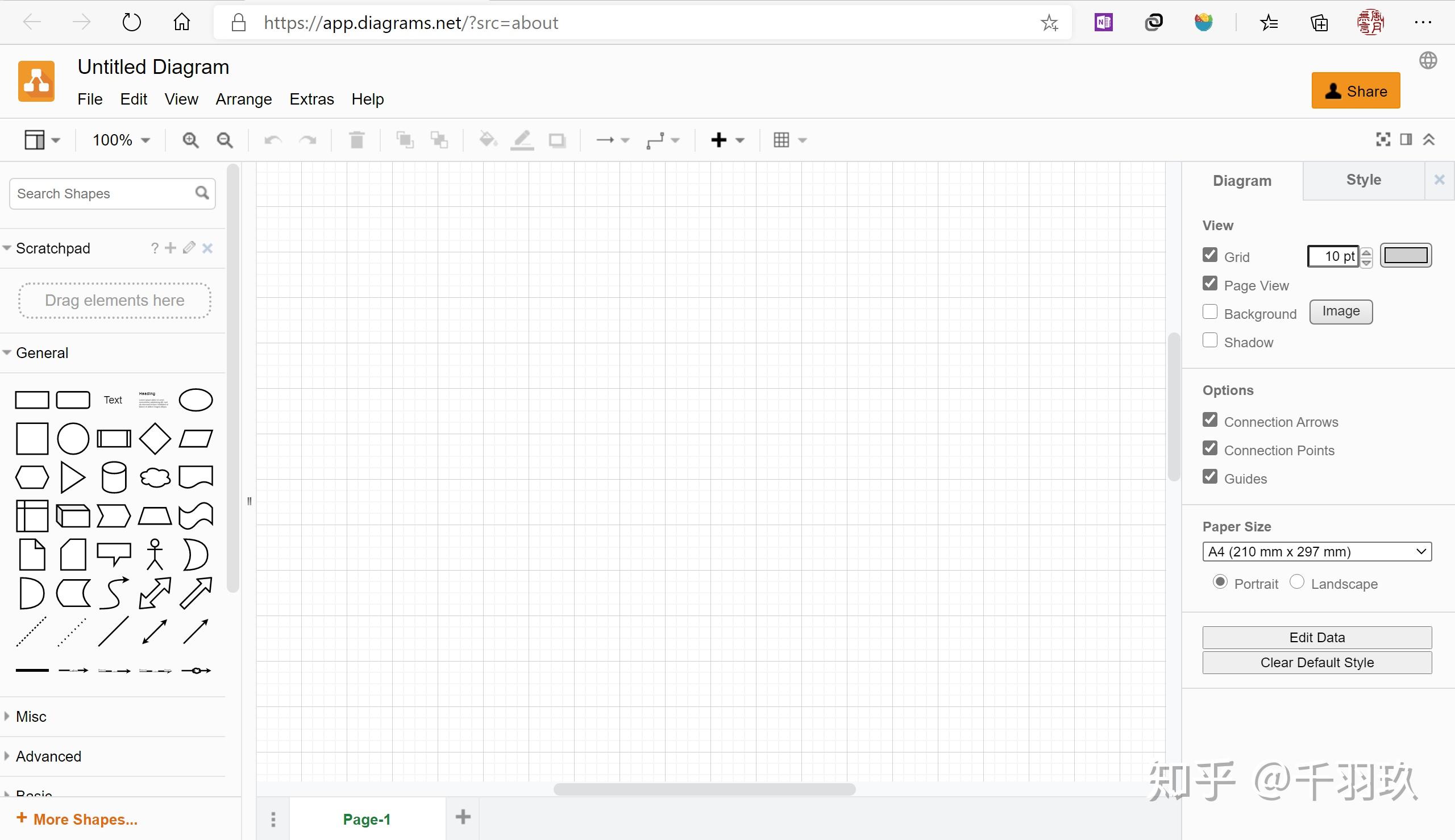
Task: Enable the Shadow checkbox
Action: 1210,340
